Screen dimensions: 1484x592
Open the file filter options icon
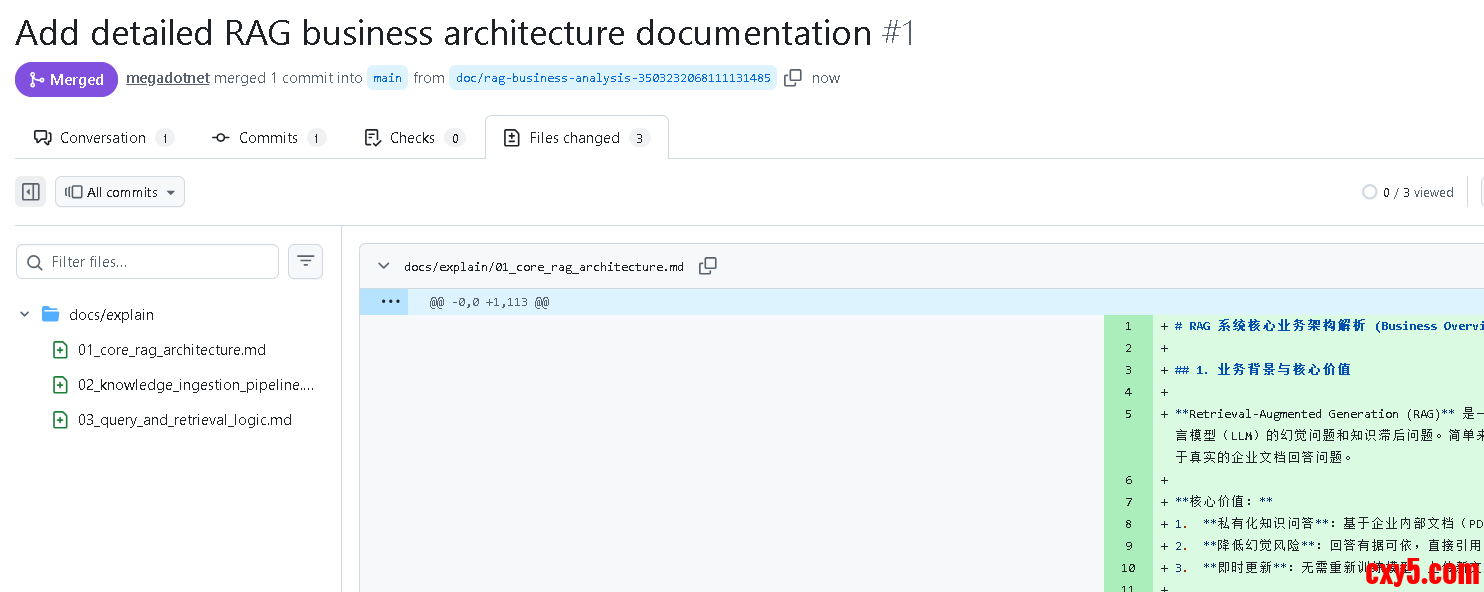tap(305, 262)
